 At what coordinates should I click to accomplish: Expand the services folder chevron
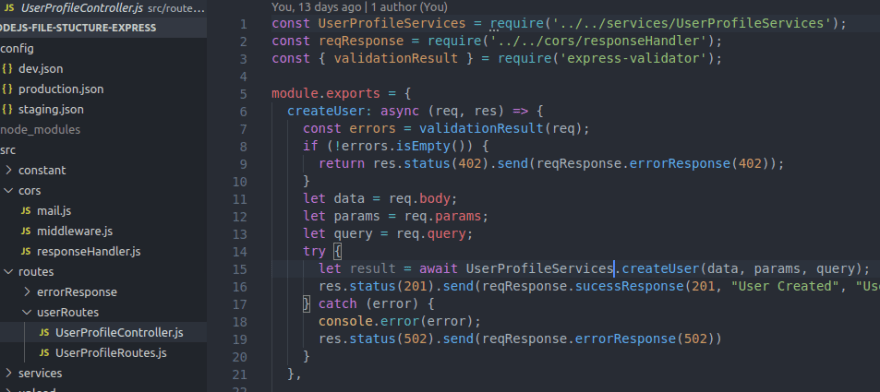tap(8, 373)
